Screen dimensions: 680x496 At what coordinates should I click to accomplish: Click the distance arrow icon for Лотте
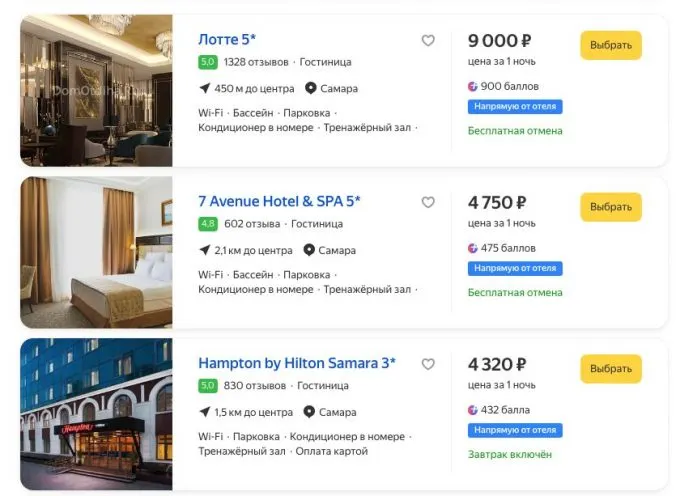click(x=205, y=88)
